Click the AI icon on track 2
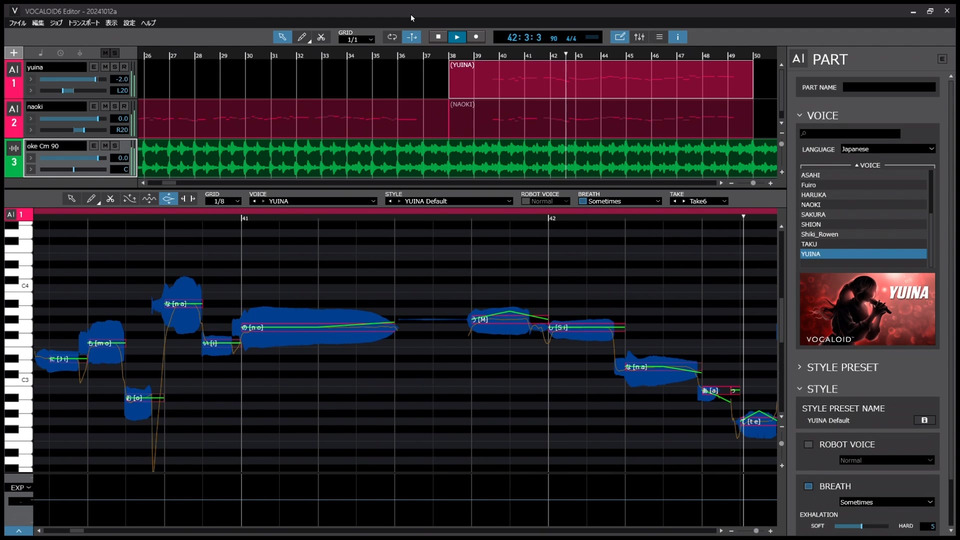Viewport: 960px width, 540px height. (13, 109)
